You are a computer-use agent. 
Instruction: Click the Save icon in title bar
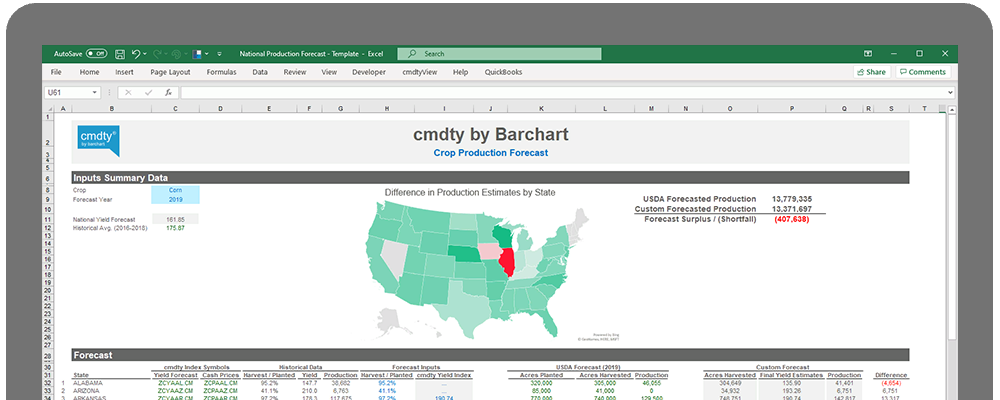click(x=120, y=54)
